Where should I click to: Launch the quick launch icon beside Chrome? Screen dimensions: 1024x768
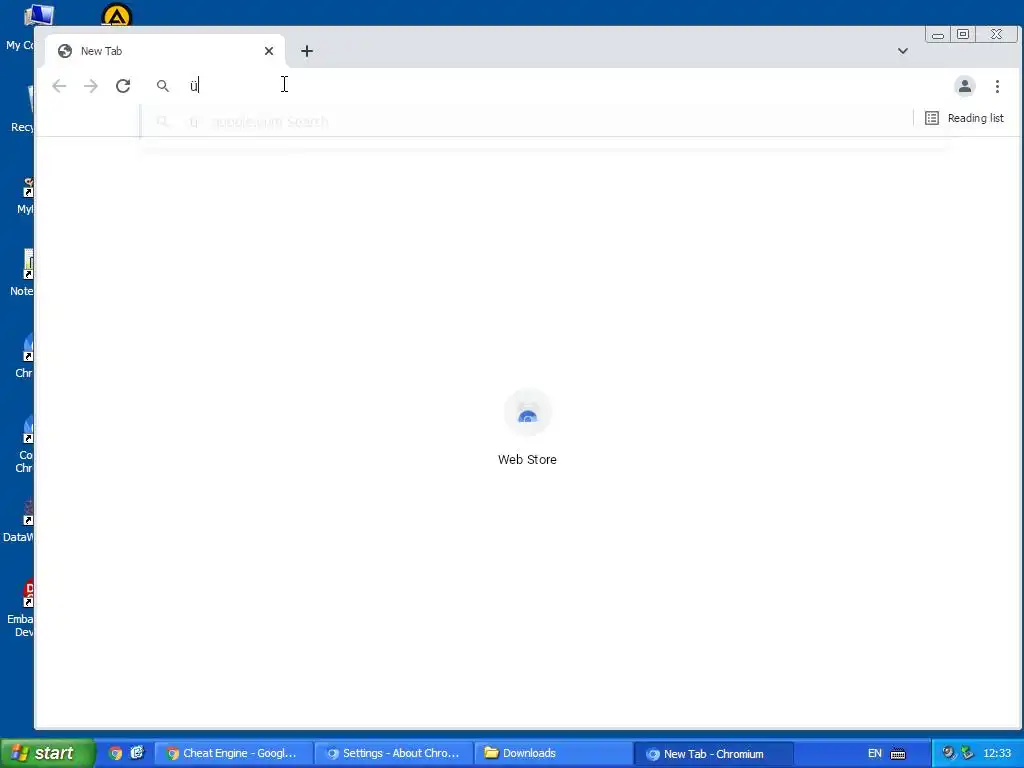click(137, 753)
